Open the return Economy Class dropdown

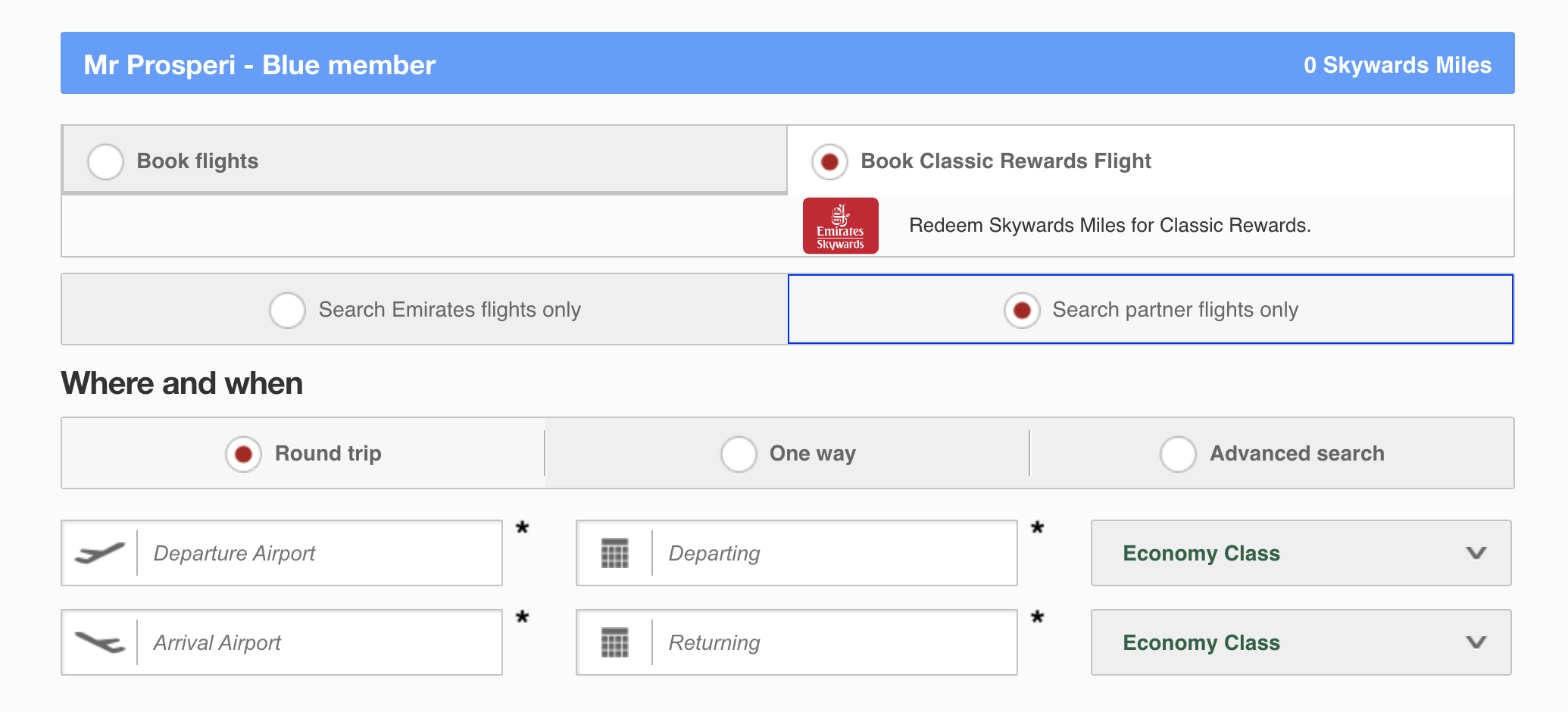click(1301, 642)
